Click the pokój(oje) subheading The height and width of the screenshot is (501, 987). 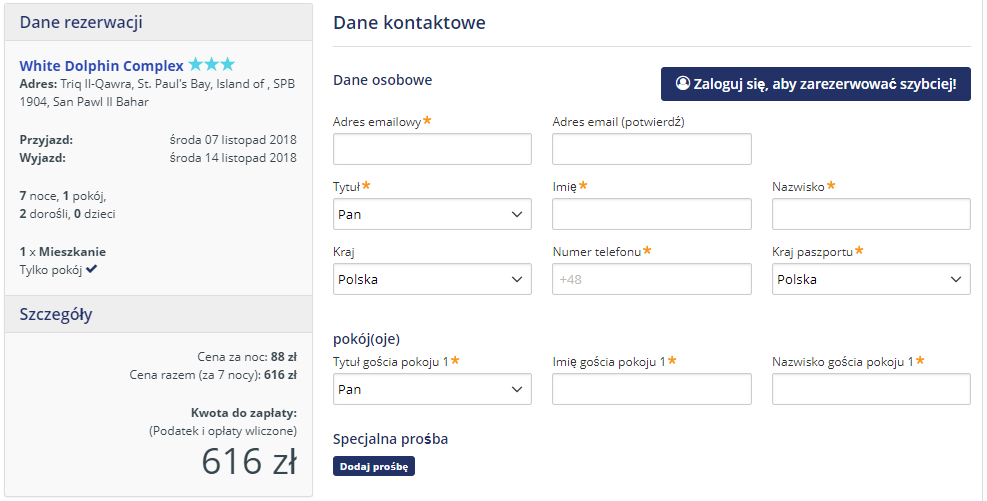pos(366,339)
